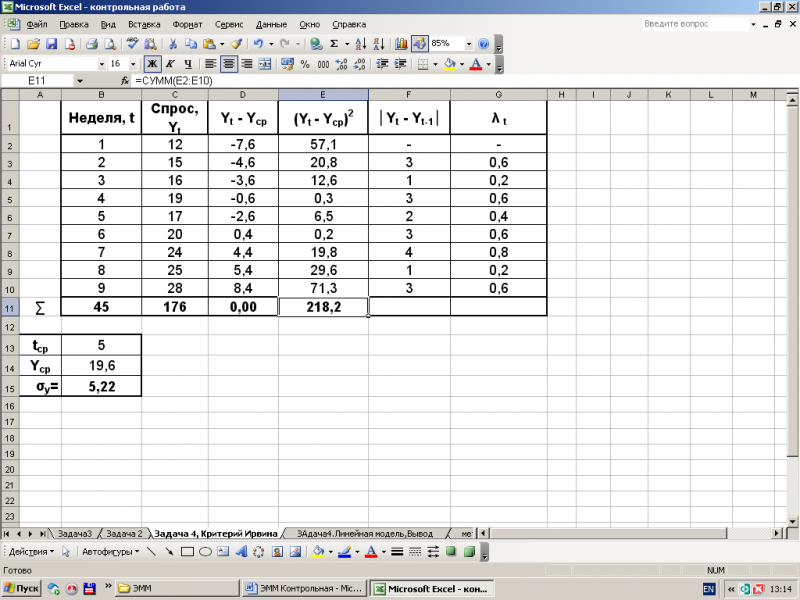The height and width of the screenshot is (600, 800).
Task: Sort ascending
Action: click(361, 44)
